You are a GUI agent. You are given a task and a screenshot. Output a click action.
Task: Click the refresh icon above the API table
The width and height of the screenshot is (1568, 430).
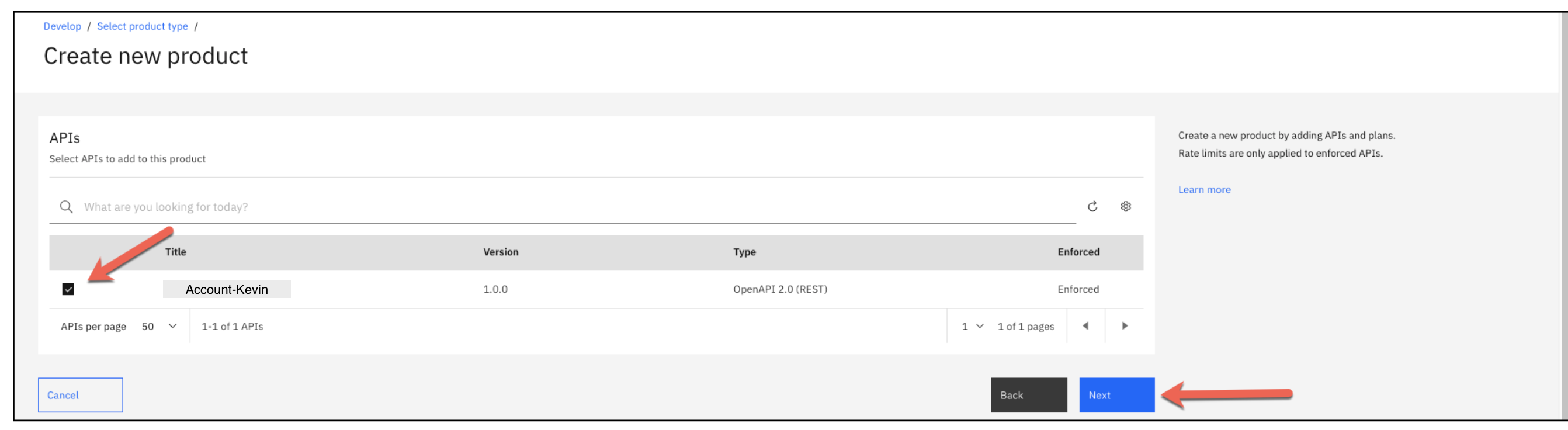(1092, 206)
